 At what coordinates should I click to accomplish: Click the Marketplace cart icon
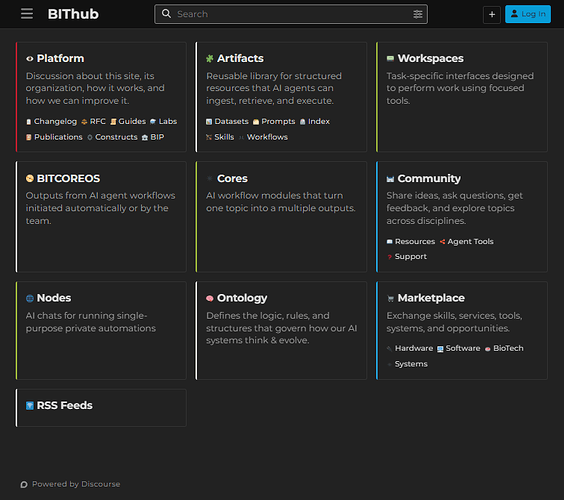pos(390,299)
